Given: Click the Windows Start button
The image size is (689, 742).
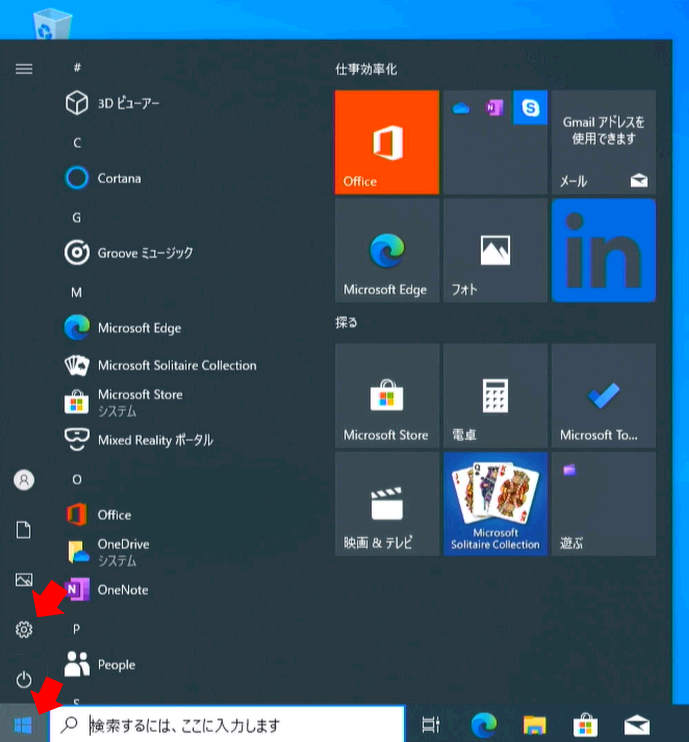Looking at the screenshot, I should [23, 724].
